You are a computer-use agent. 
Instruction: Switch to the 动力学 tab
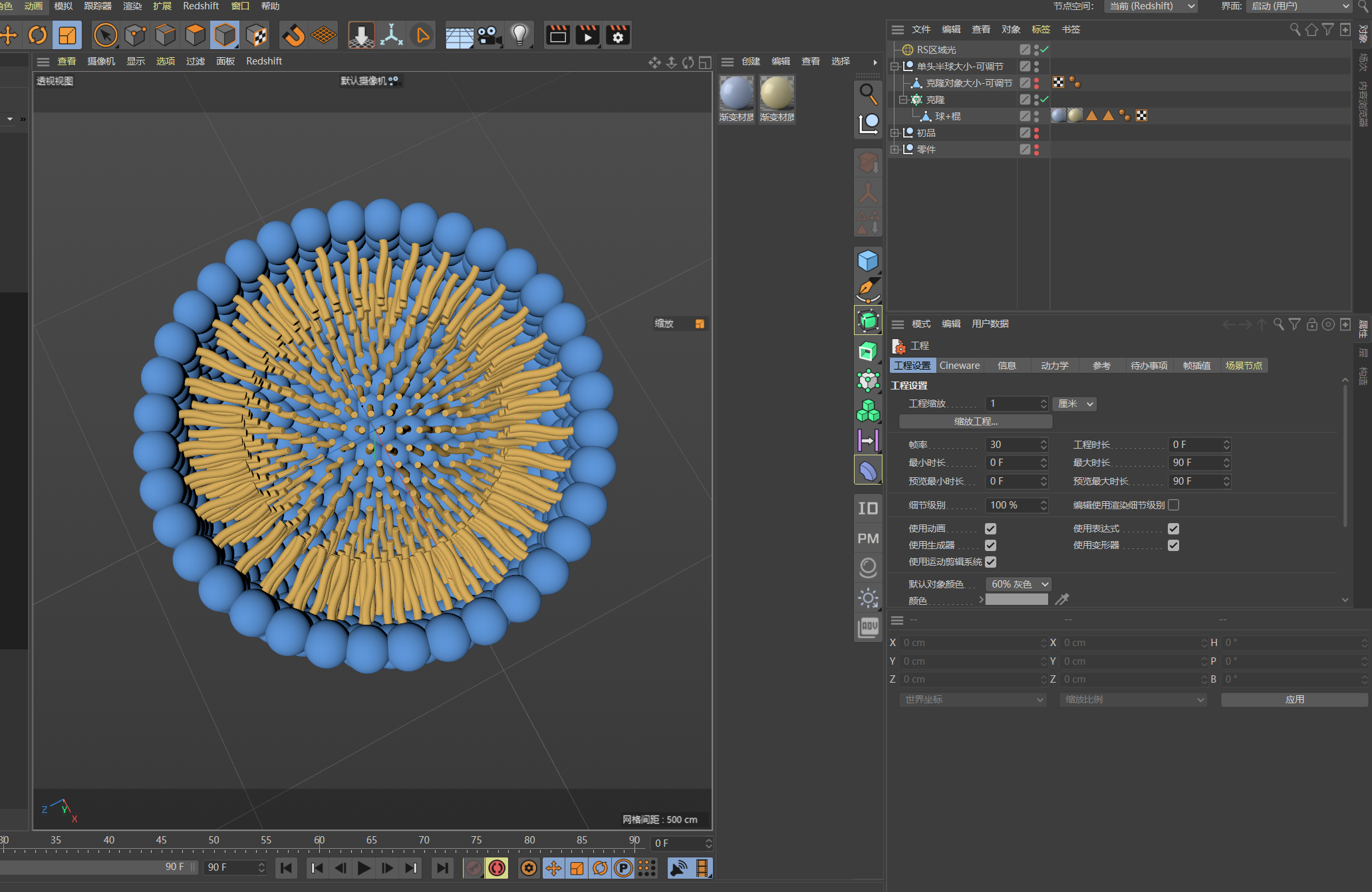[1054, 366]
